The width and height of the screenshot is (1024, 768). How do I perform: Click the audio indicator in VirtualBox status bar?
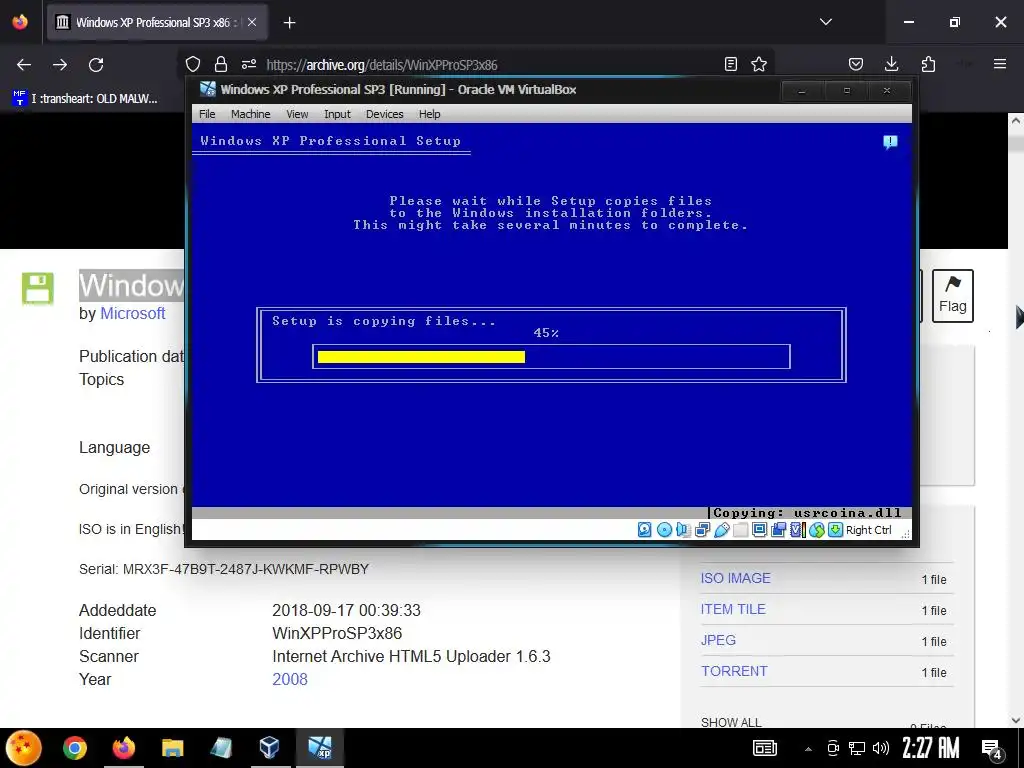pyautogui.click(x=683, y=530)
